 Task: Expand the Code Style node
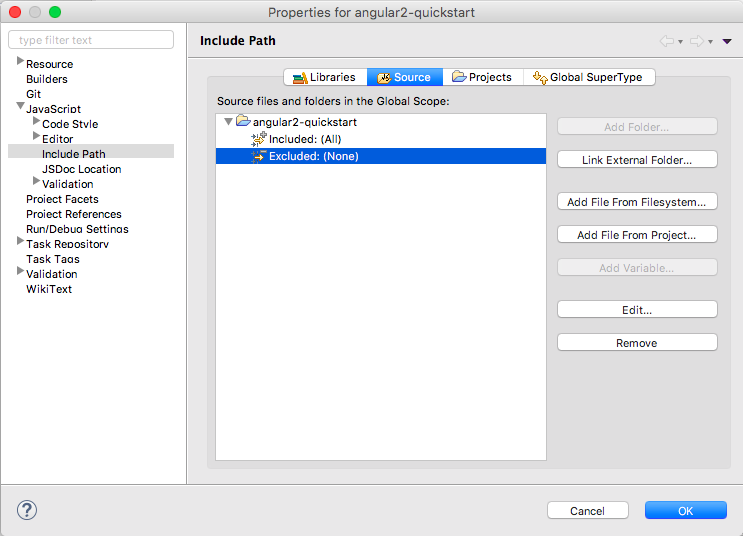36,123
